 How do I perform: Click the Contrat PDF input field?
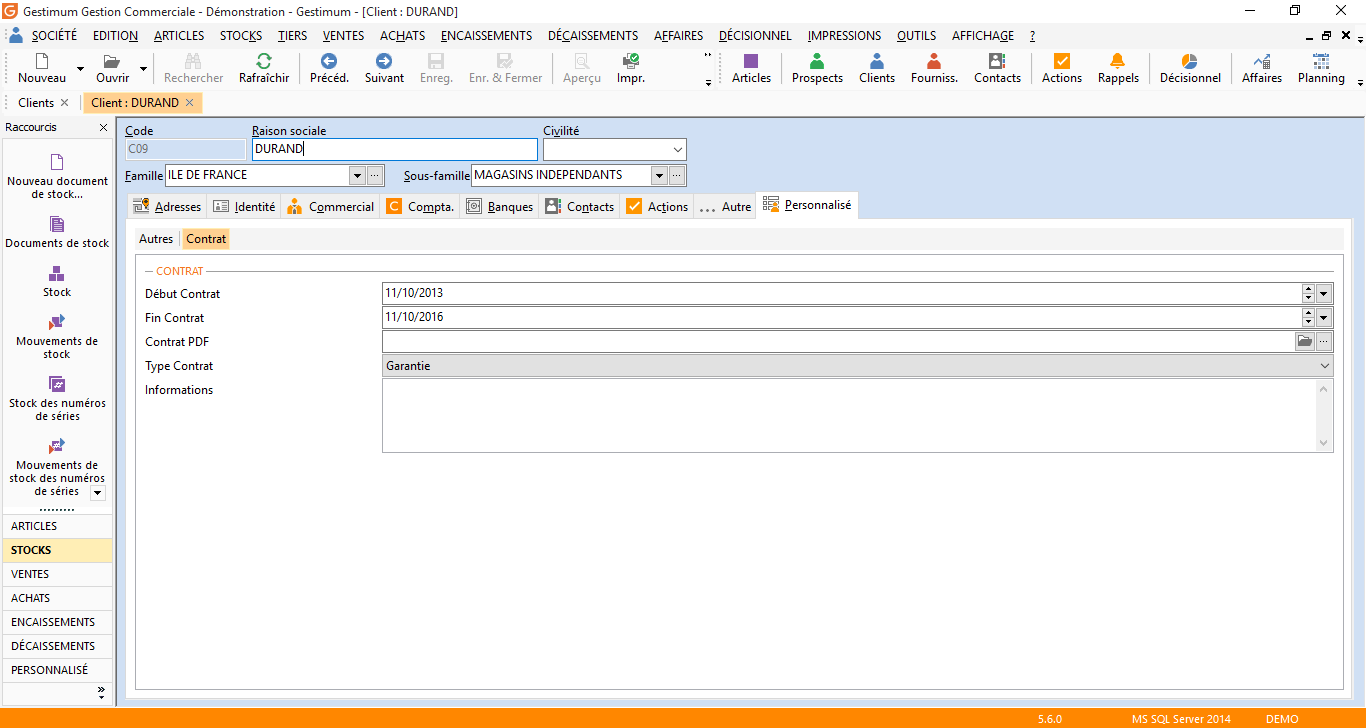pos(839,342)
